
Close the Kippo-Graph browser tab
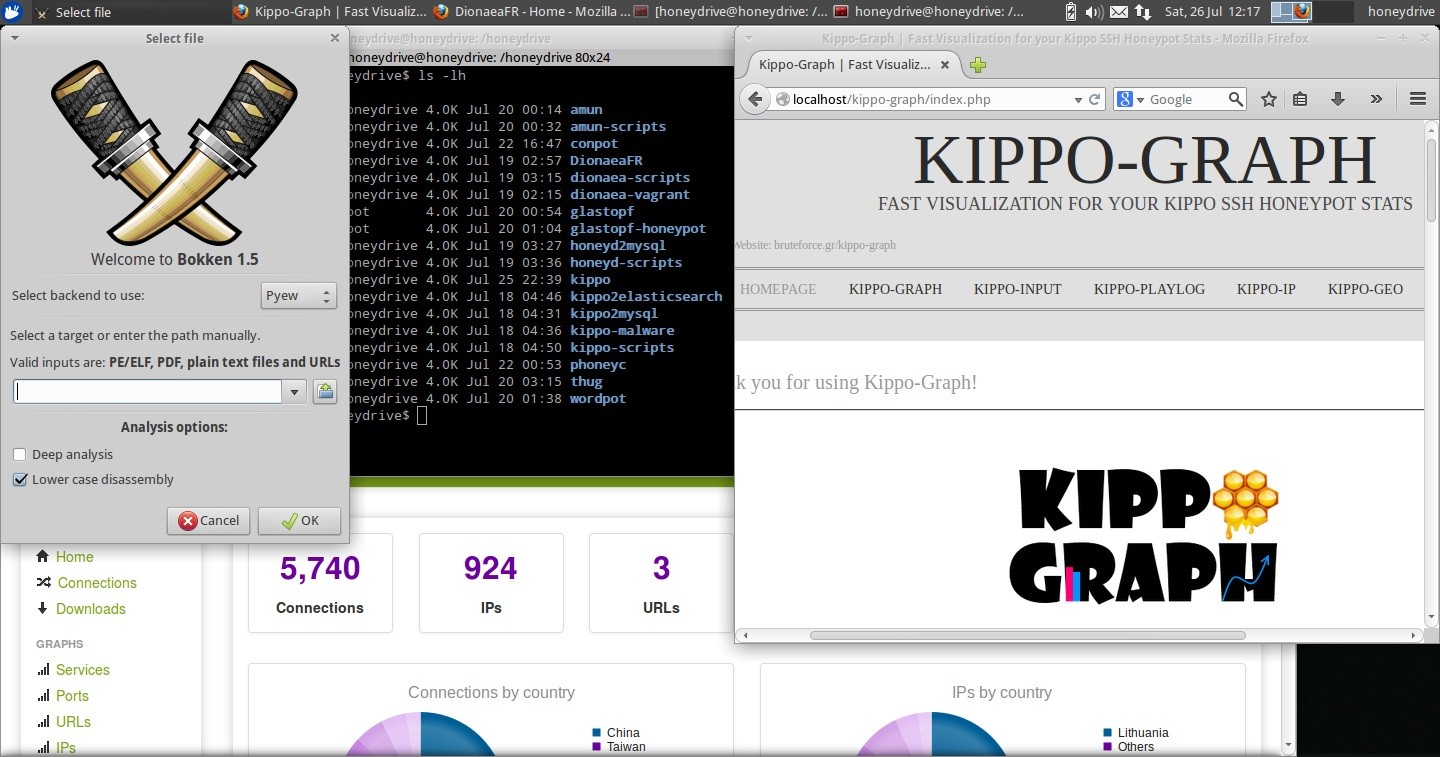pyautogui.click(x=945, y=64)
